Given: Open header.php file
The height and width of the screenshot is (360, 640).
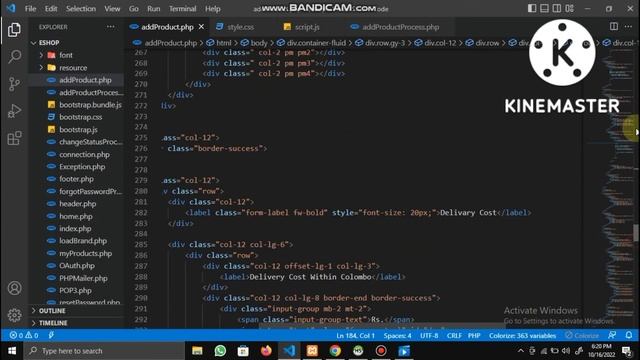Looking at the screenshot, I should click(78, 204).
